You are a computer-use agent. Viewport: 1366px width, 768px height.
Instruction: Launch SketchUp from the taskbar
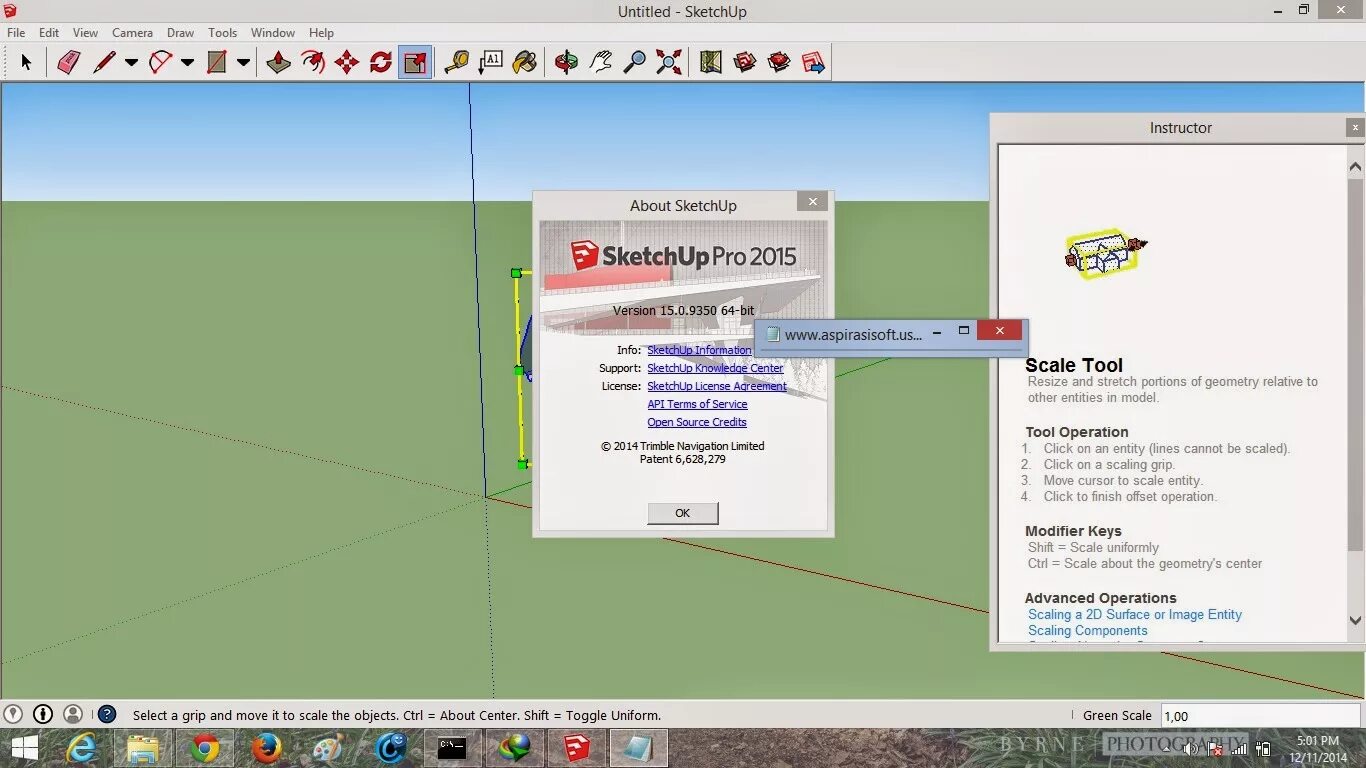(x=576, y=747)
